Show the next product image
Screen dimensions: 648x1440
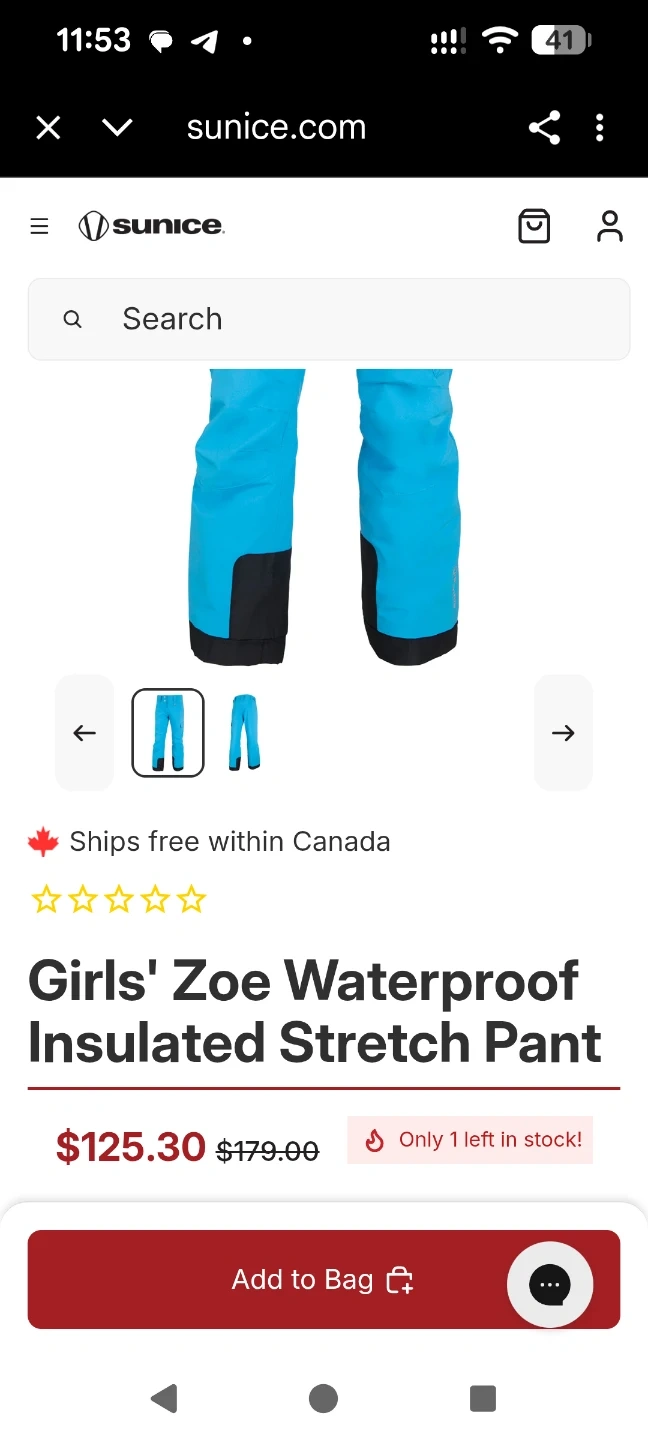[x=563, y=733]
